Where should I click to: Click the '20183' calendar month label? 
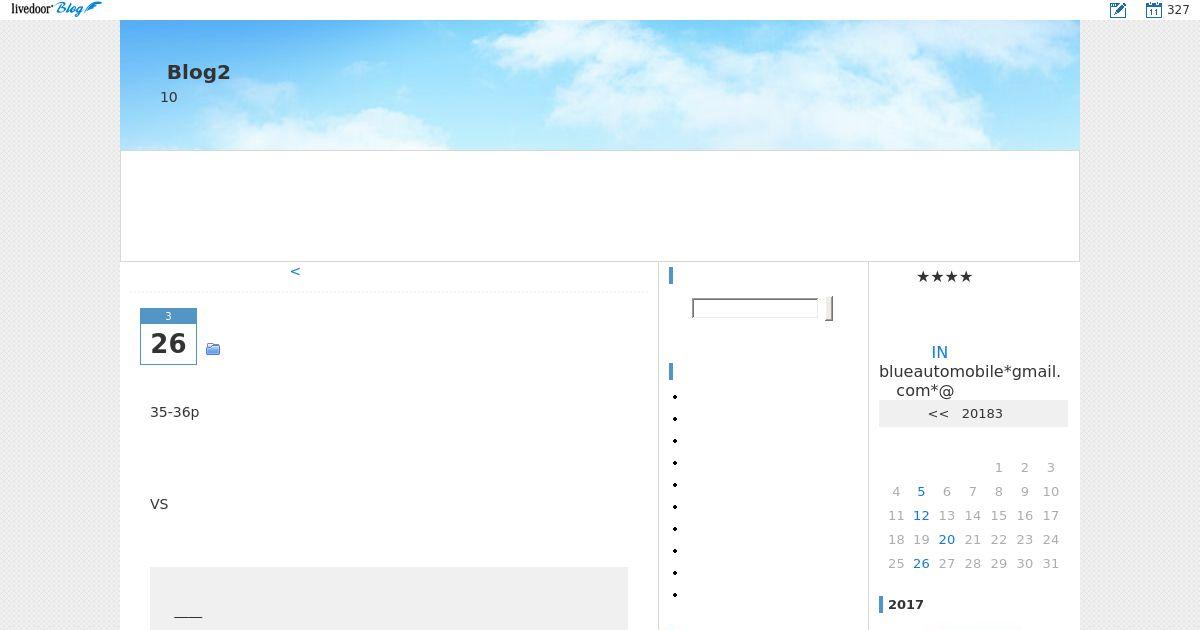(x=982, y=413)
